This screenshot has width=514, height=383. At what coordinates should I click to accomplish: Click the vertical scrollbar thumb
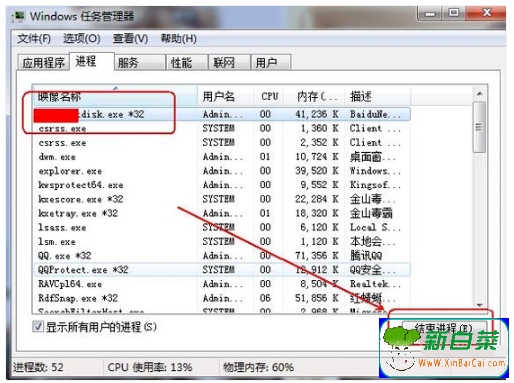(x=480, y=127)
